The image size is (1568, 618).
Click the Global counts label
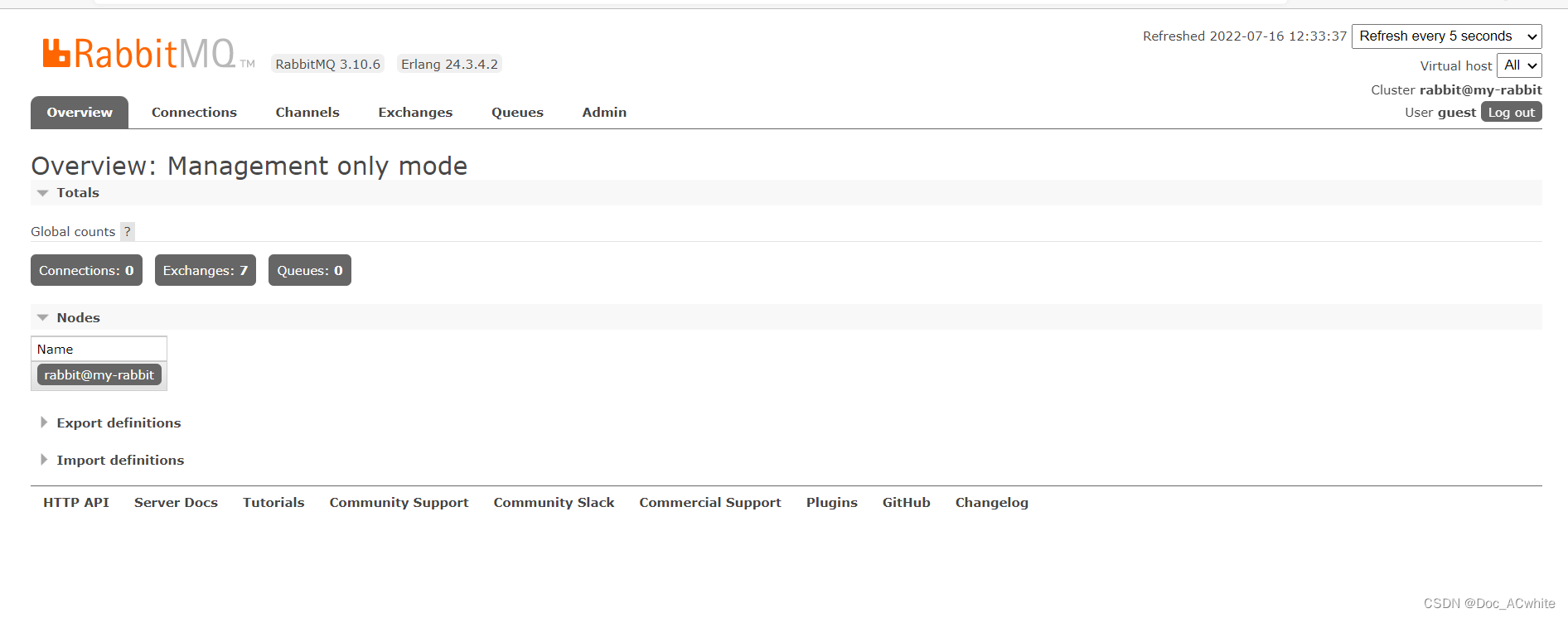73,232
